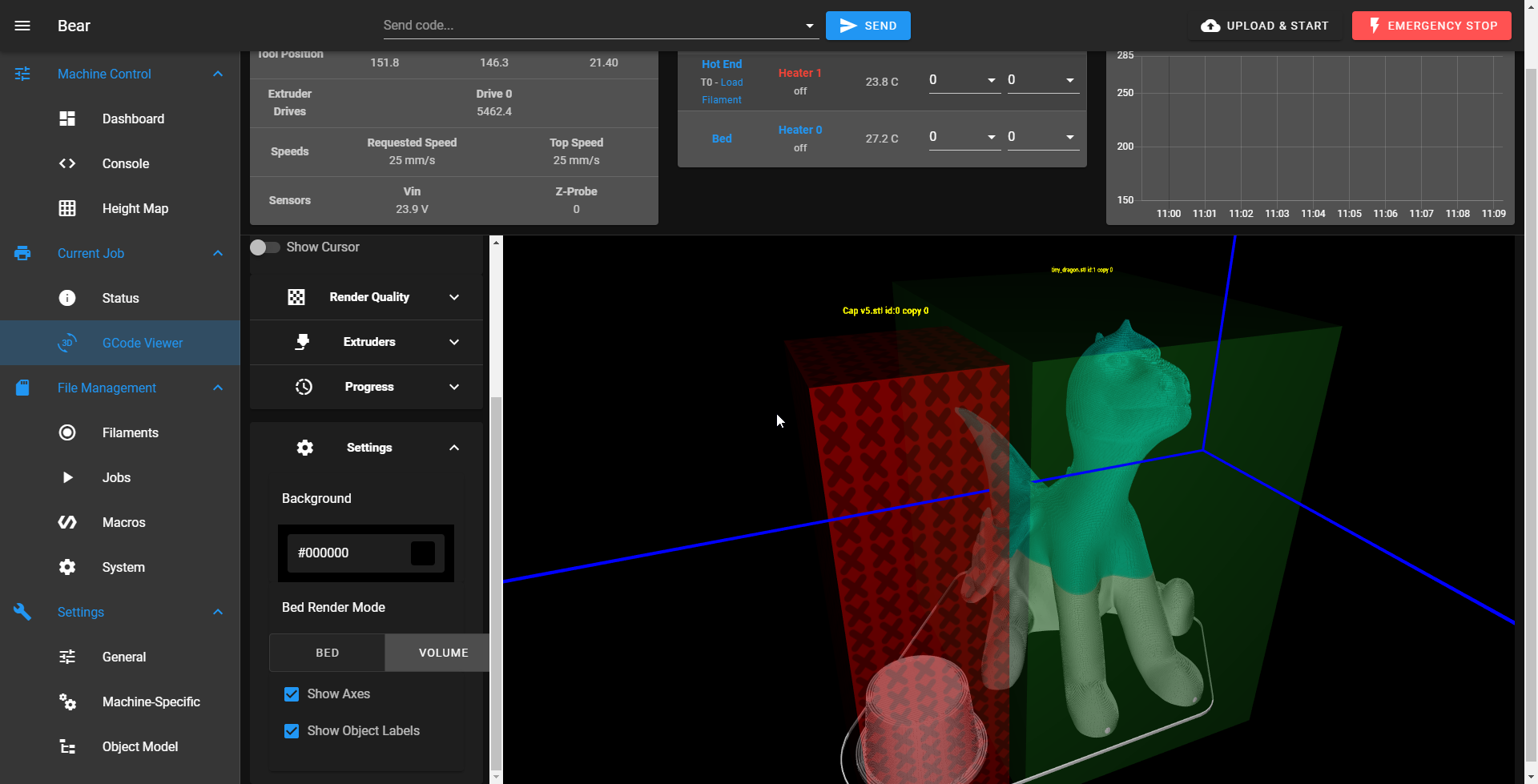Click the Filaments spool icon

point(67,432)
